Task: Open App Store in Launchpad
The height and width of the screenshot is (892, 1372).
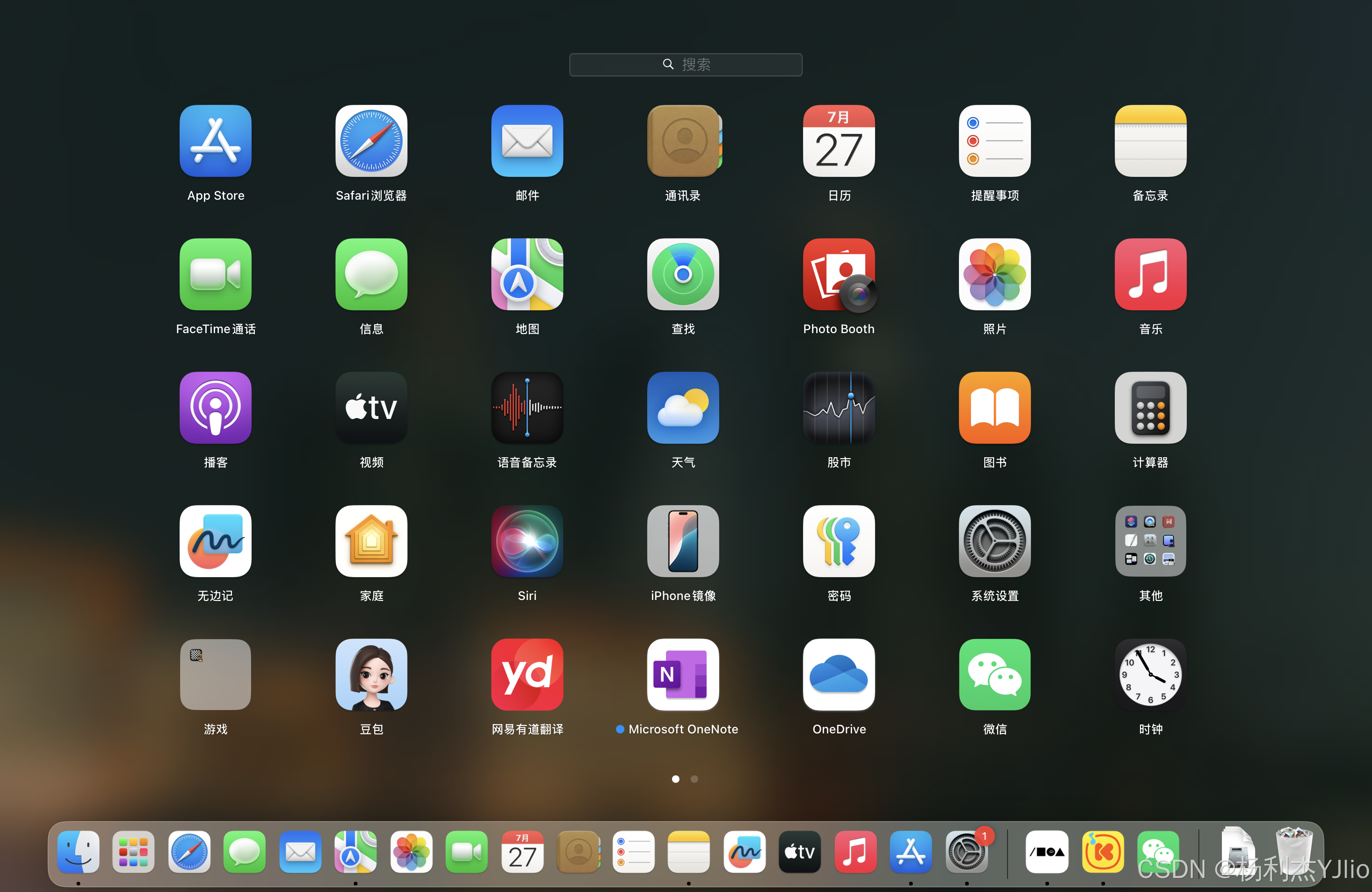Action: click(x=216, y=141)
